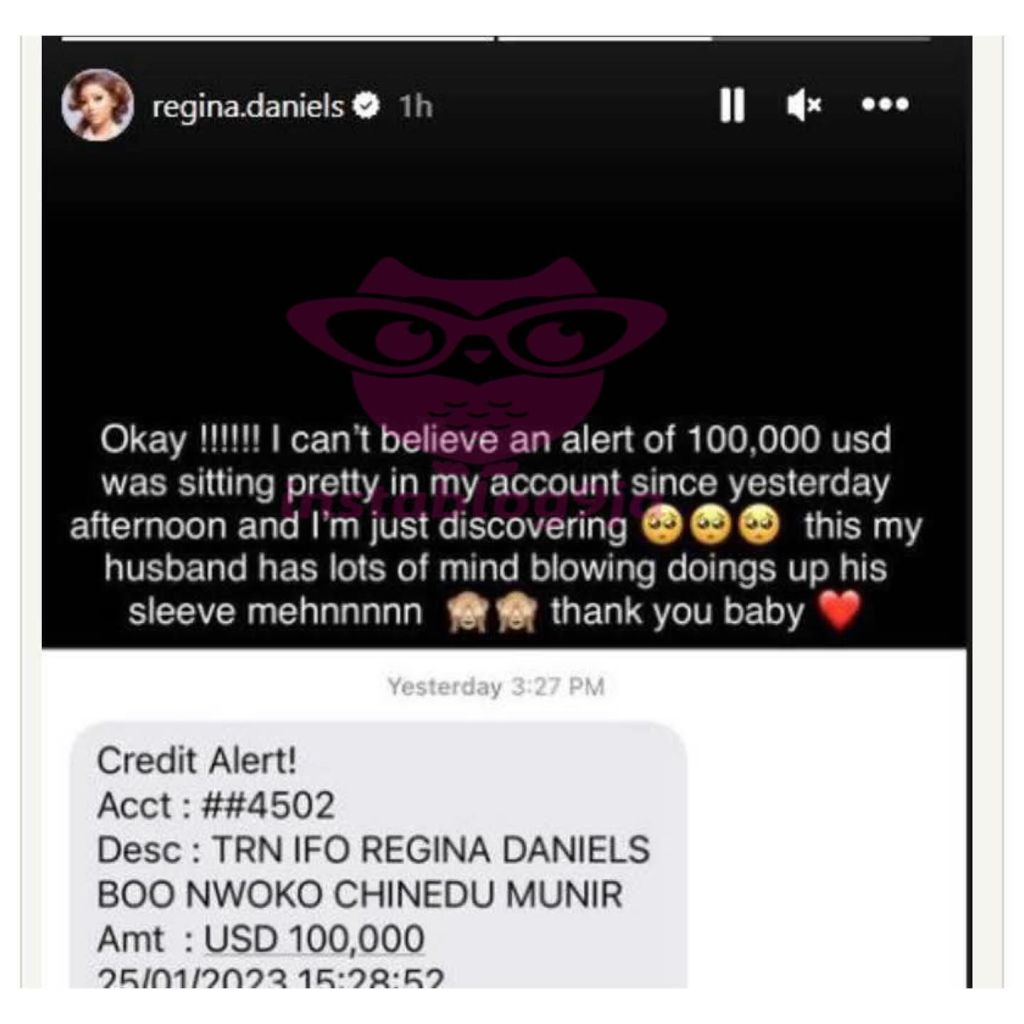The image size is (1024, 1024).
Task: Pause the story with the pause icon
Action: click(731, 105)
